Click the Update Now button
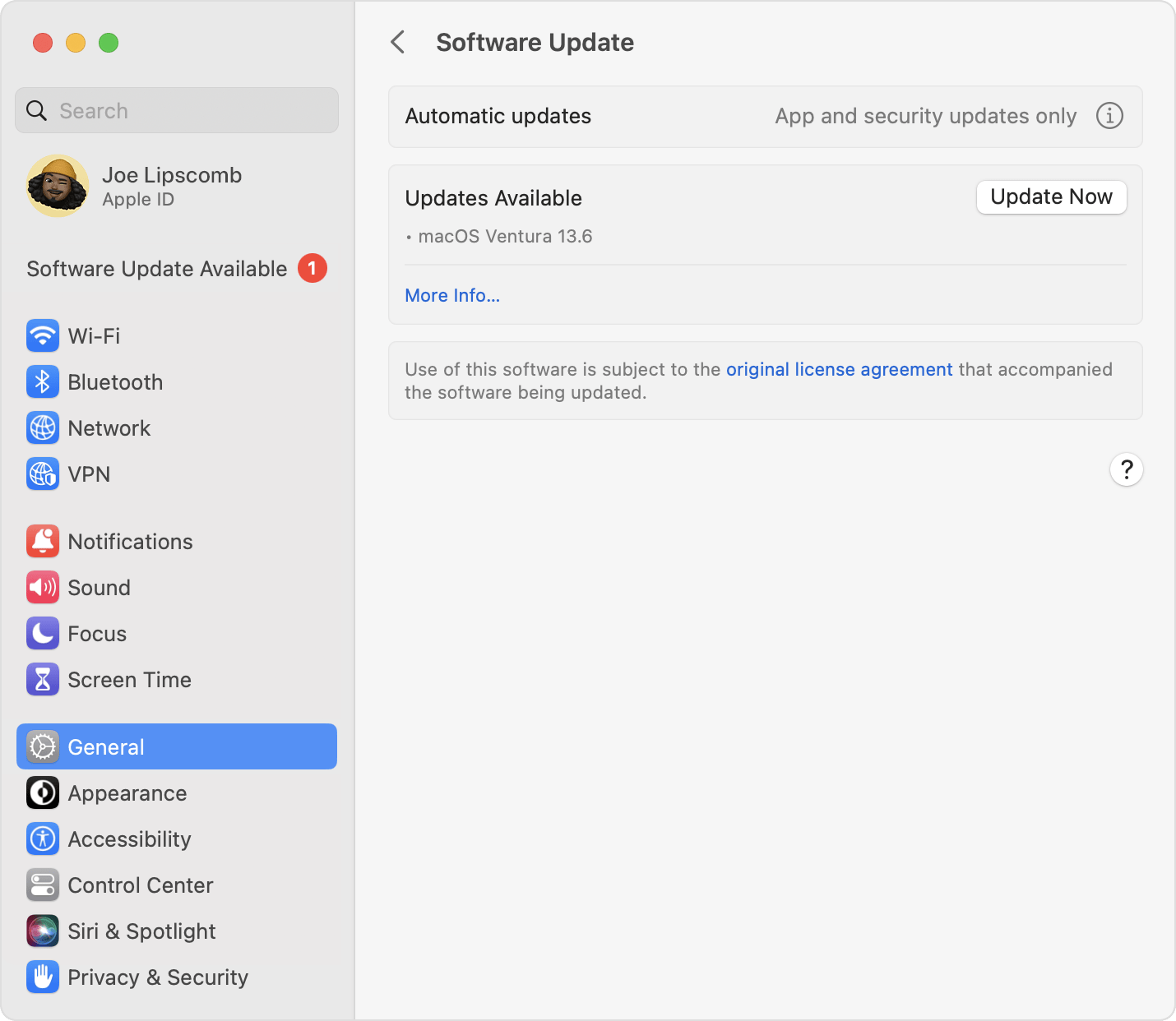The height and width of the screenshot is (1021, 1176). [1051, 197]
